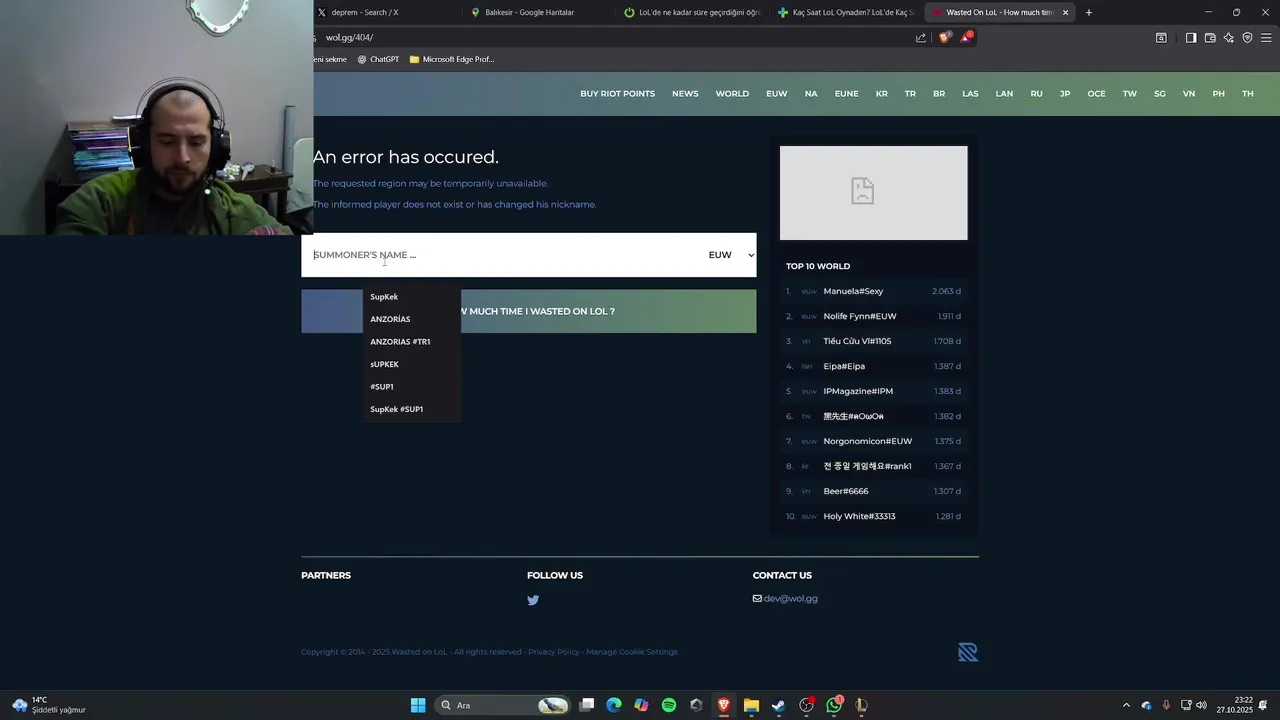Switch to deprem Search X tab

coord(365,12)
